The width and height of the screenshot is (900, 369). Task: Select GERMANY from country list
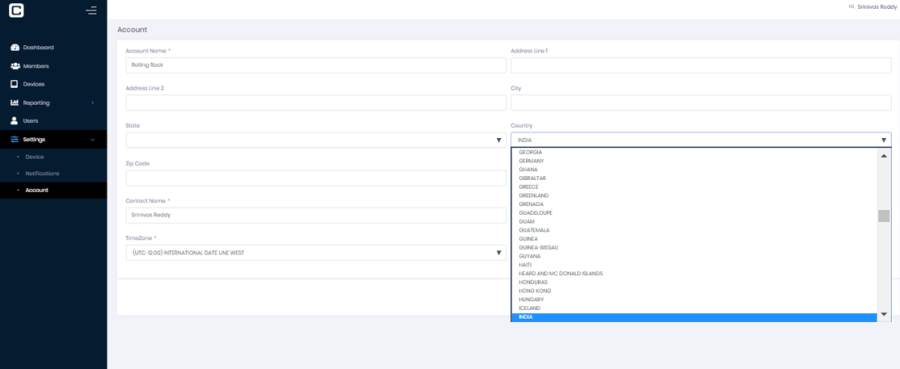(x=693, y=161)
